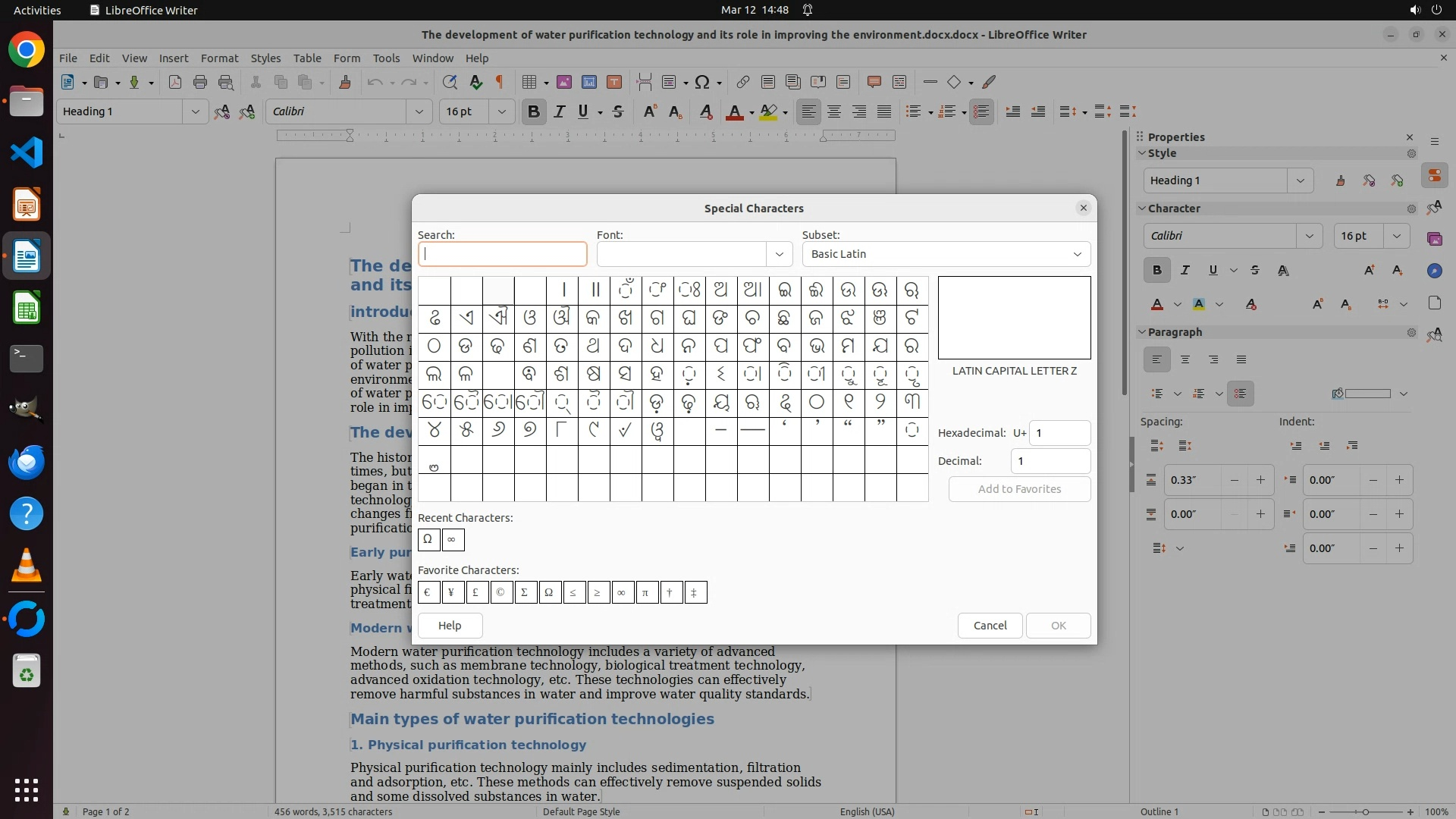Toggle Bold in the formatting toolbar
This screenshot has height=819, width=1456.
pyautogui.click(x=534, y=111)
